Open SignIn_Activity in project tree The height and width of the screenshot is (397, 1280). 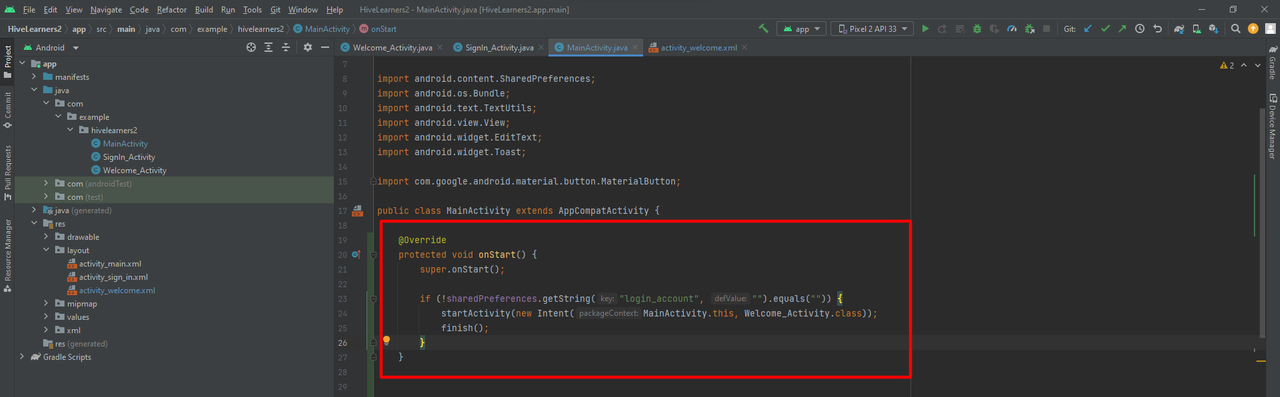coord(128,157)
